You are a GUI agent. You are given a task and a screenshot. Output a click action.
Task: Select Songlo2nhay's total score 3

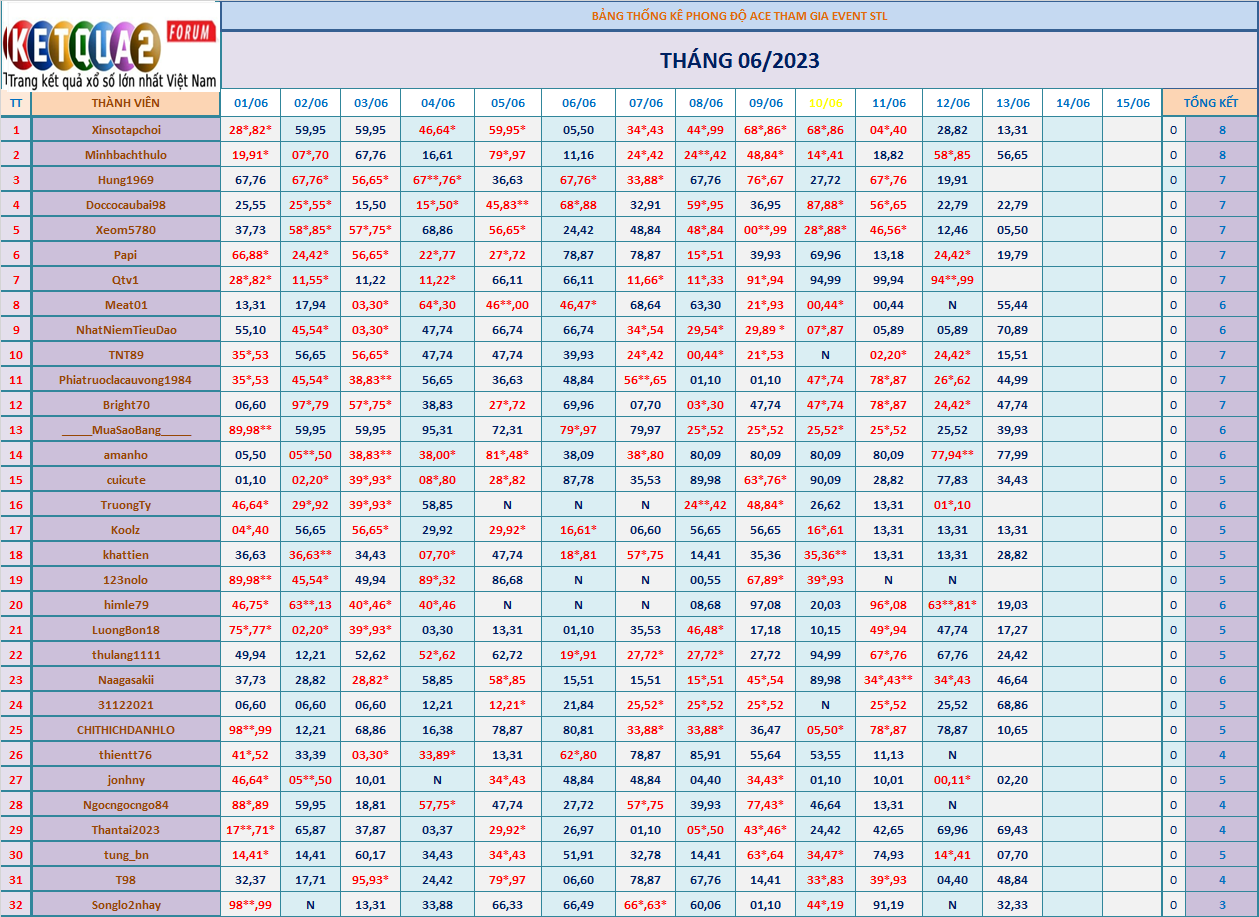(1222, 905)
